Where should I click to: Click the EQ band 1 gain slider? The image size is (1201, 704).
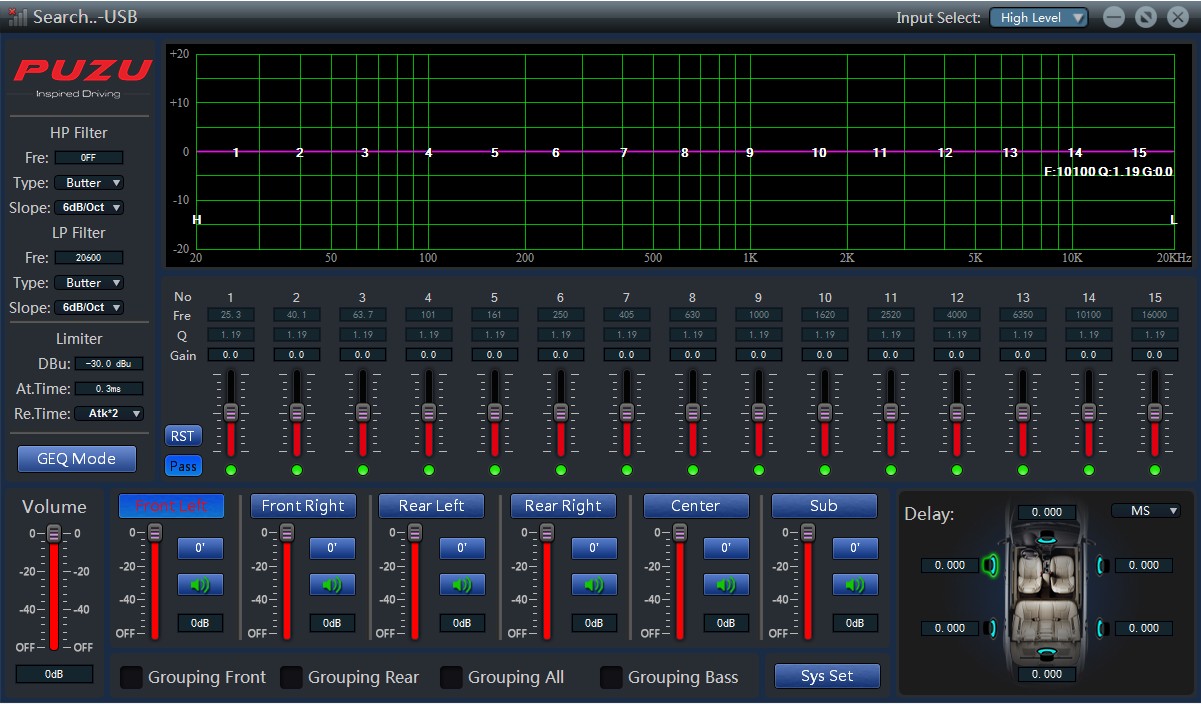tap(231, 412)
